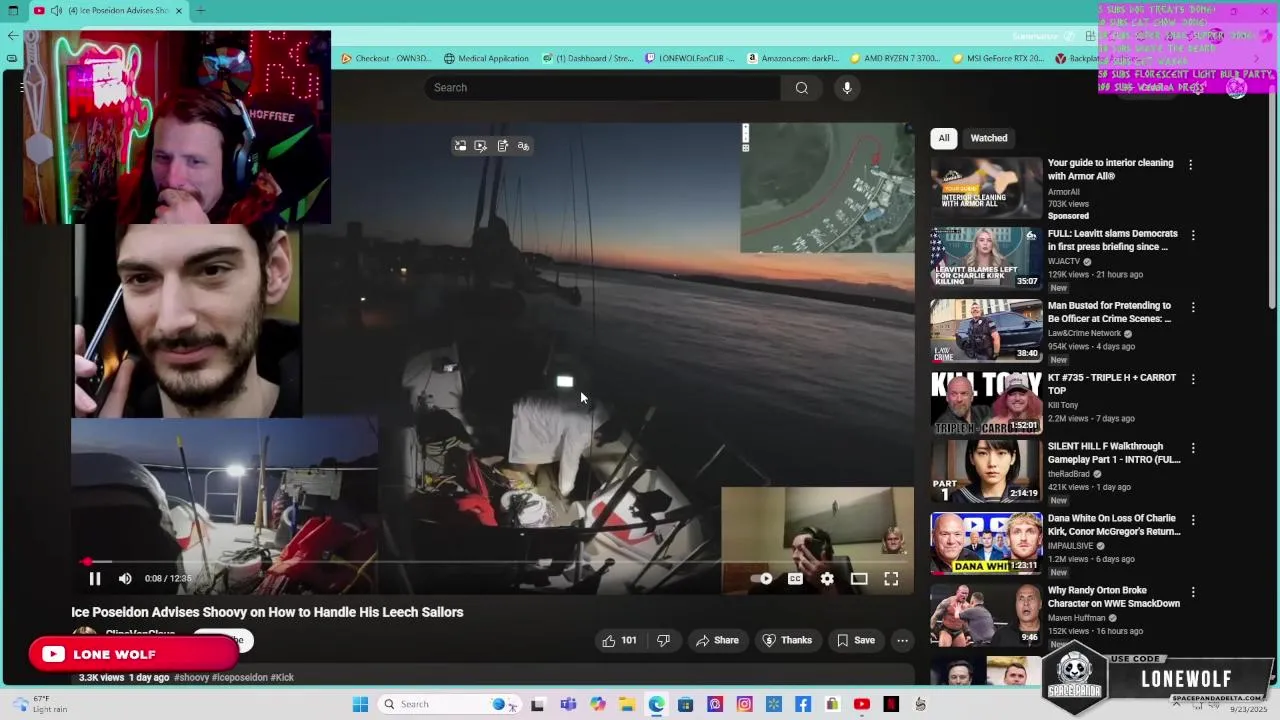This screenshot has width=1280, height=720.
Task: Toggle the autoplay switch in the player
Action: (x=763, y=578)
